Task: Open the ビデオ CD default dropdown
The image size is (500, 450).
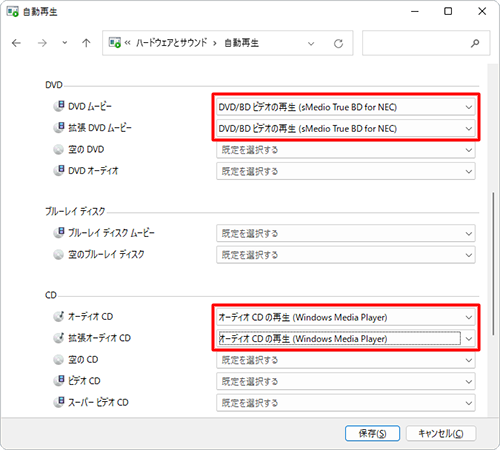Action: (x=346, y=381)
